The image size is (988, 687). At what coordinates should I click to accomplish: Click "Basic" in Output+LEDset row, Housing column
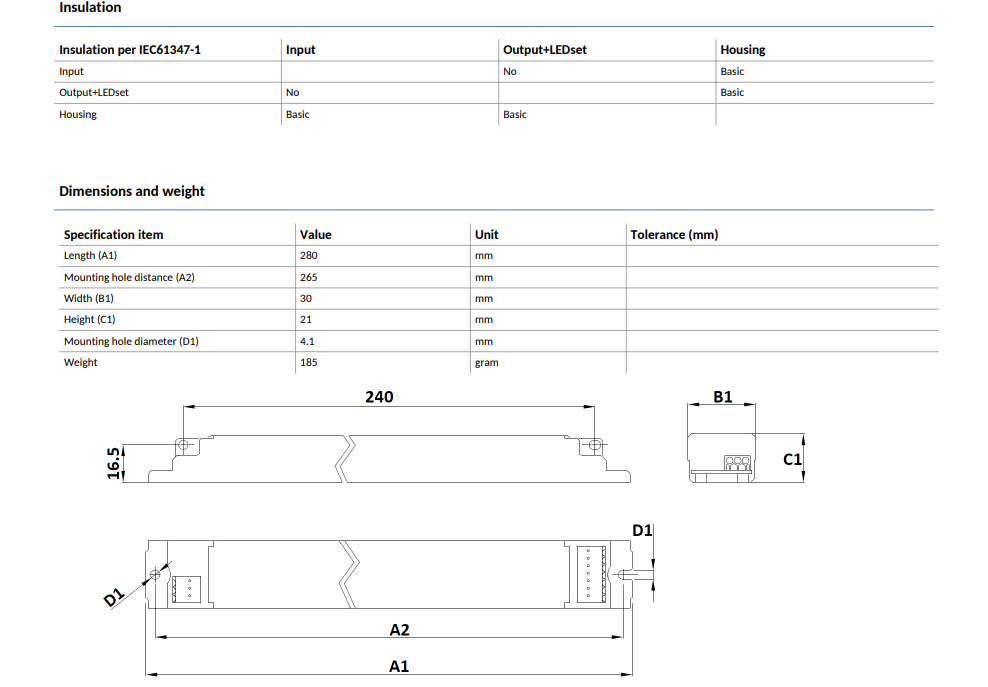(732, 93)
